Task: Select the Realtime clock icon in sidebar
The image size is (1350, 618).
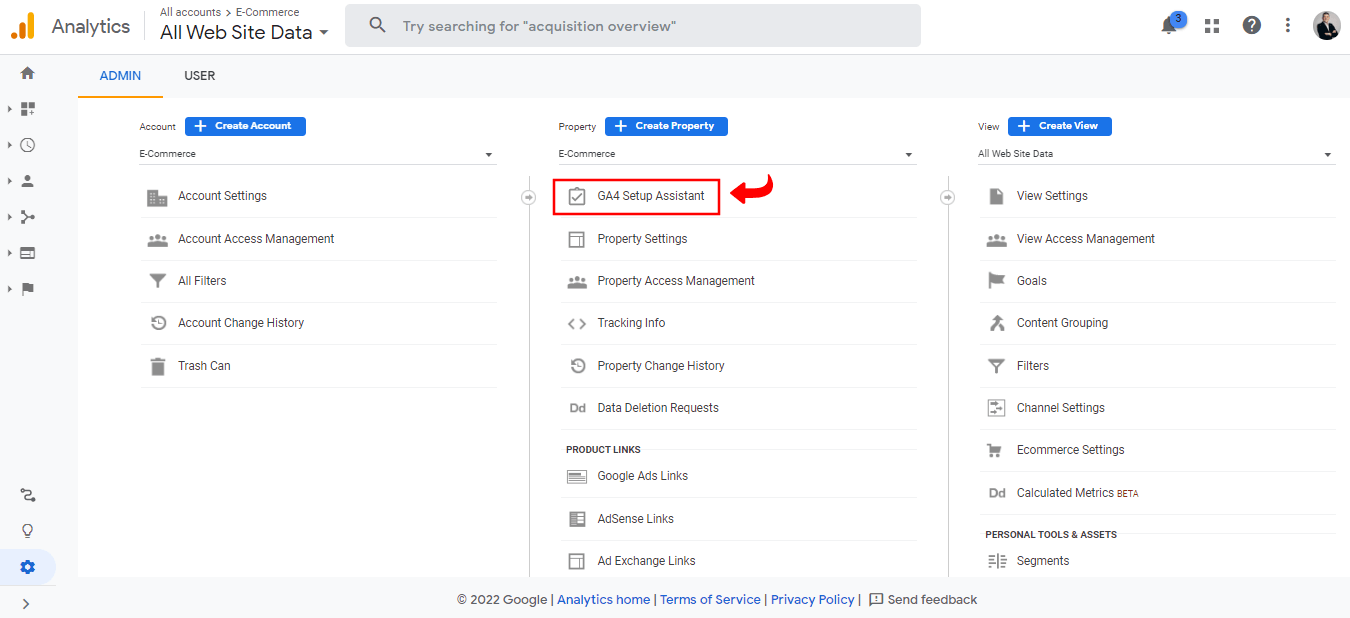Action: point(27,145)
